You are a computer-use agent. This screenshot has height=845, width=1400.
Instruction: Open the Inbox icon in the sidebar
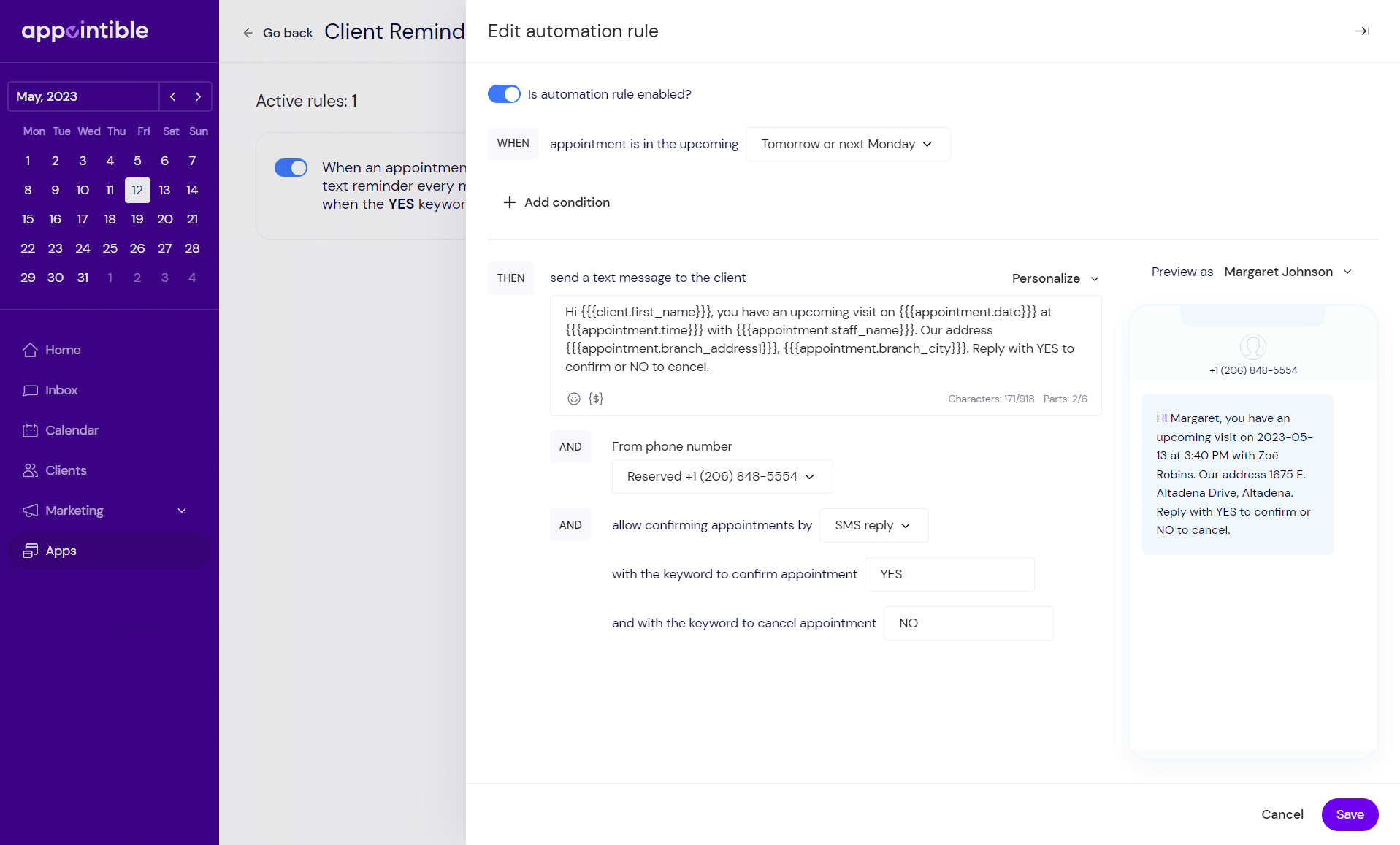[x=31, y=390]
